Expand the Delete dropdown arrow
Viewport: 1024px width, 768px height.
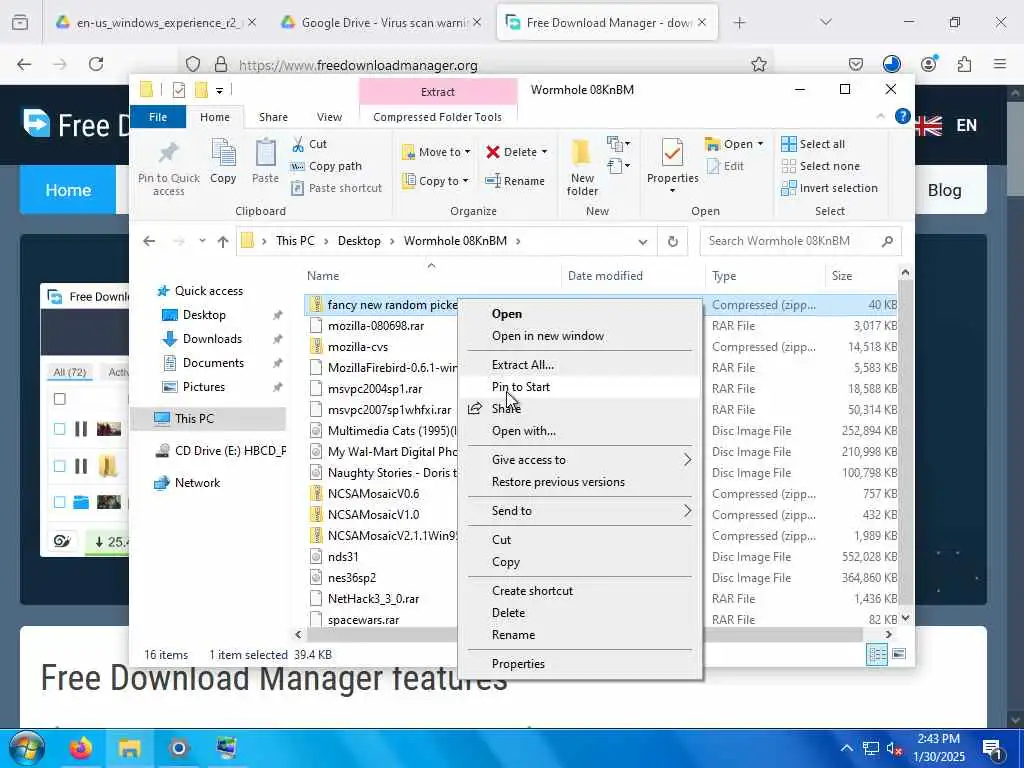[545, 152]
